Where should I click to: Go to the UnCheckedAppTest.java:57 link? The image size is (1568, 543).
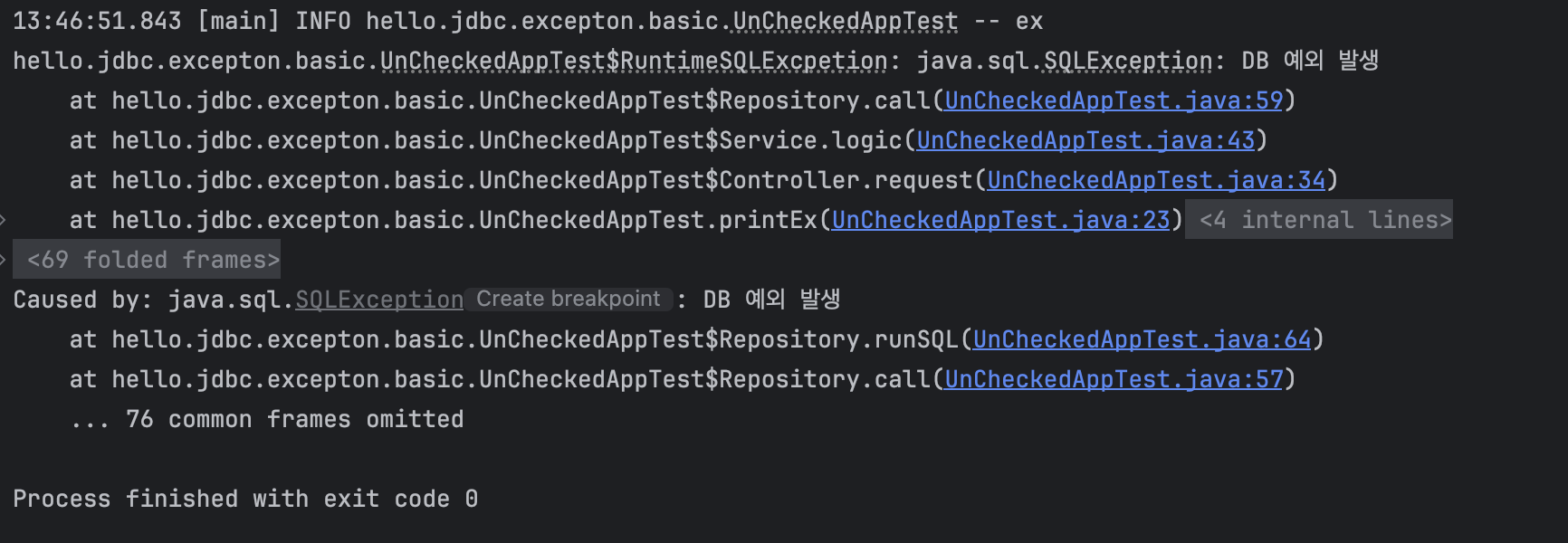click(1114, 379)
